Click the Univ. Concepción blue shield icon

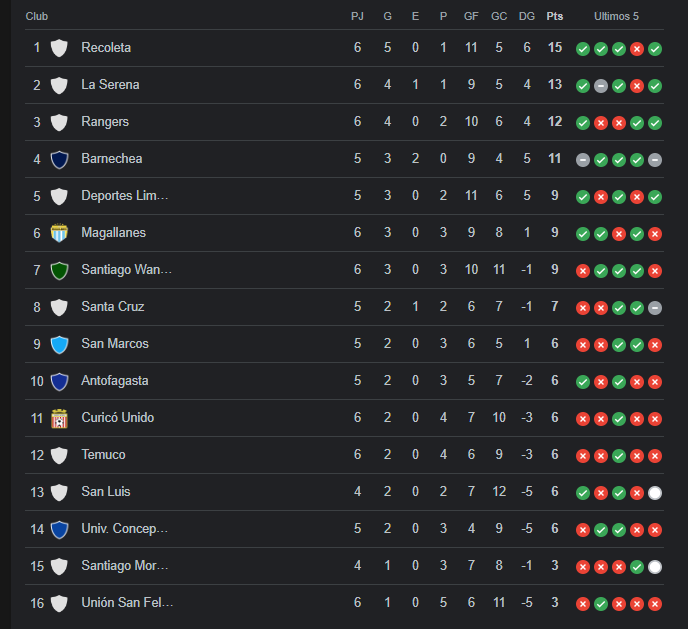tap(59, 529)
